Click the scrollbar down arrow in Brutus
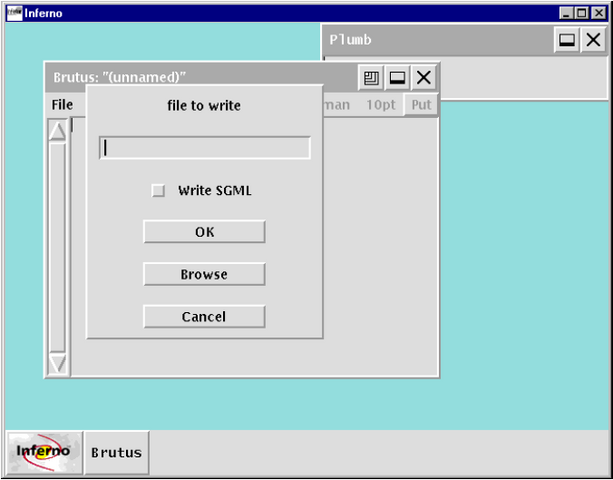 click(57, 364)
